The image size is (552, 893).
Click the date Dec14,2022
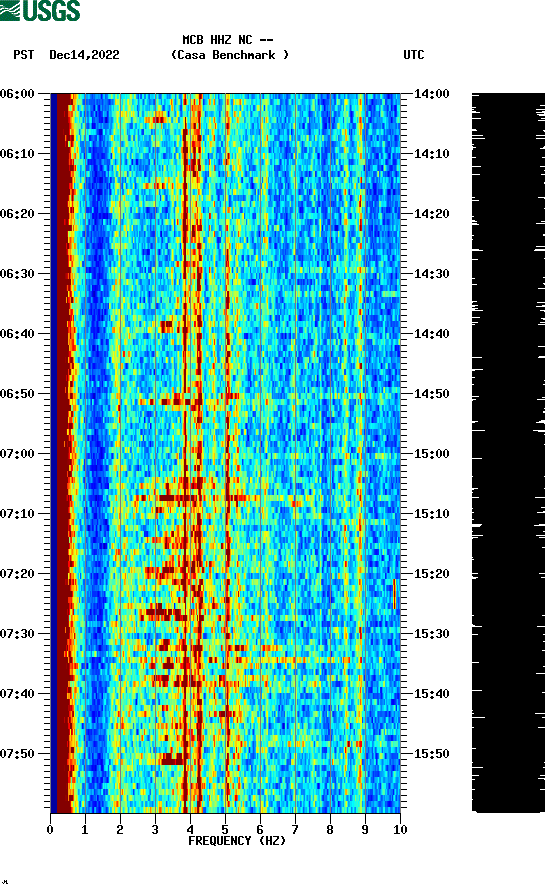coord(84,55)
